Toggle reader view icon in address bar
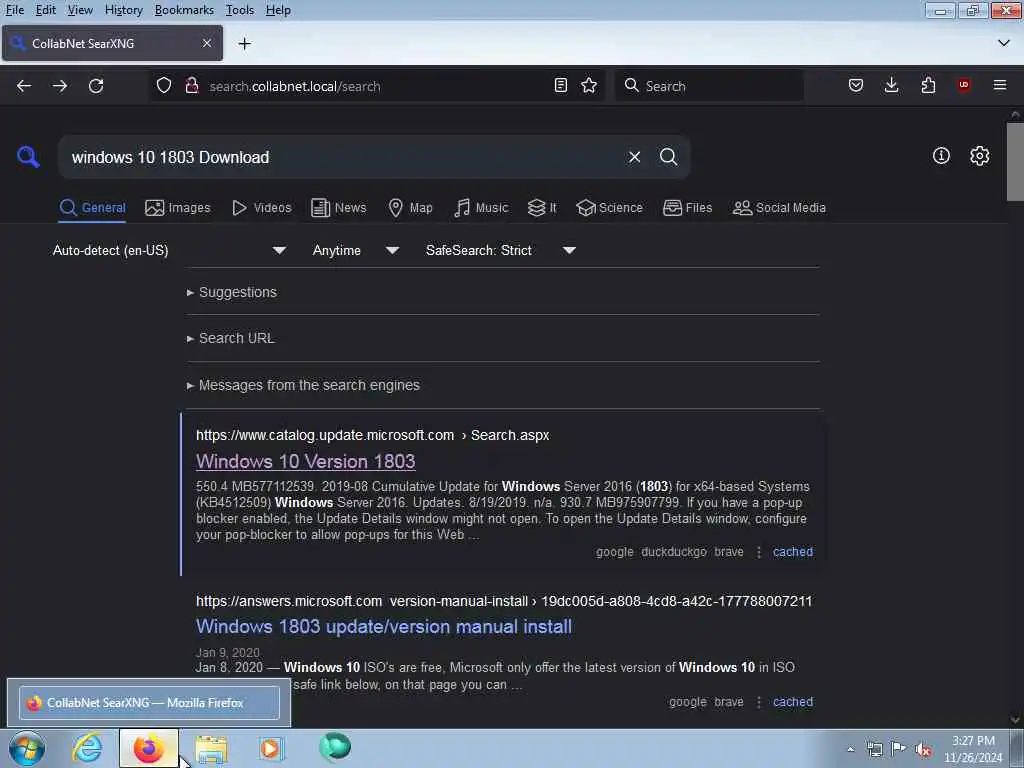1024x768 pixels. (x=560, y=86)
